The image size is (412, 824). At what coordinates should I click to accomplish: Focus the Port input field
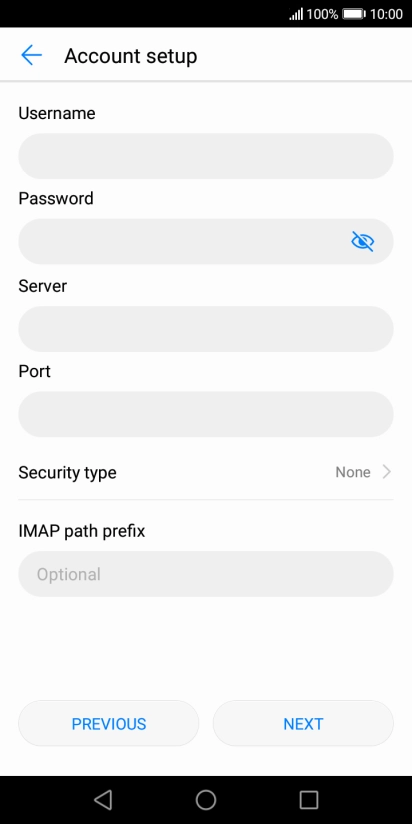[x=206, y=414]
